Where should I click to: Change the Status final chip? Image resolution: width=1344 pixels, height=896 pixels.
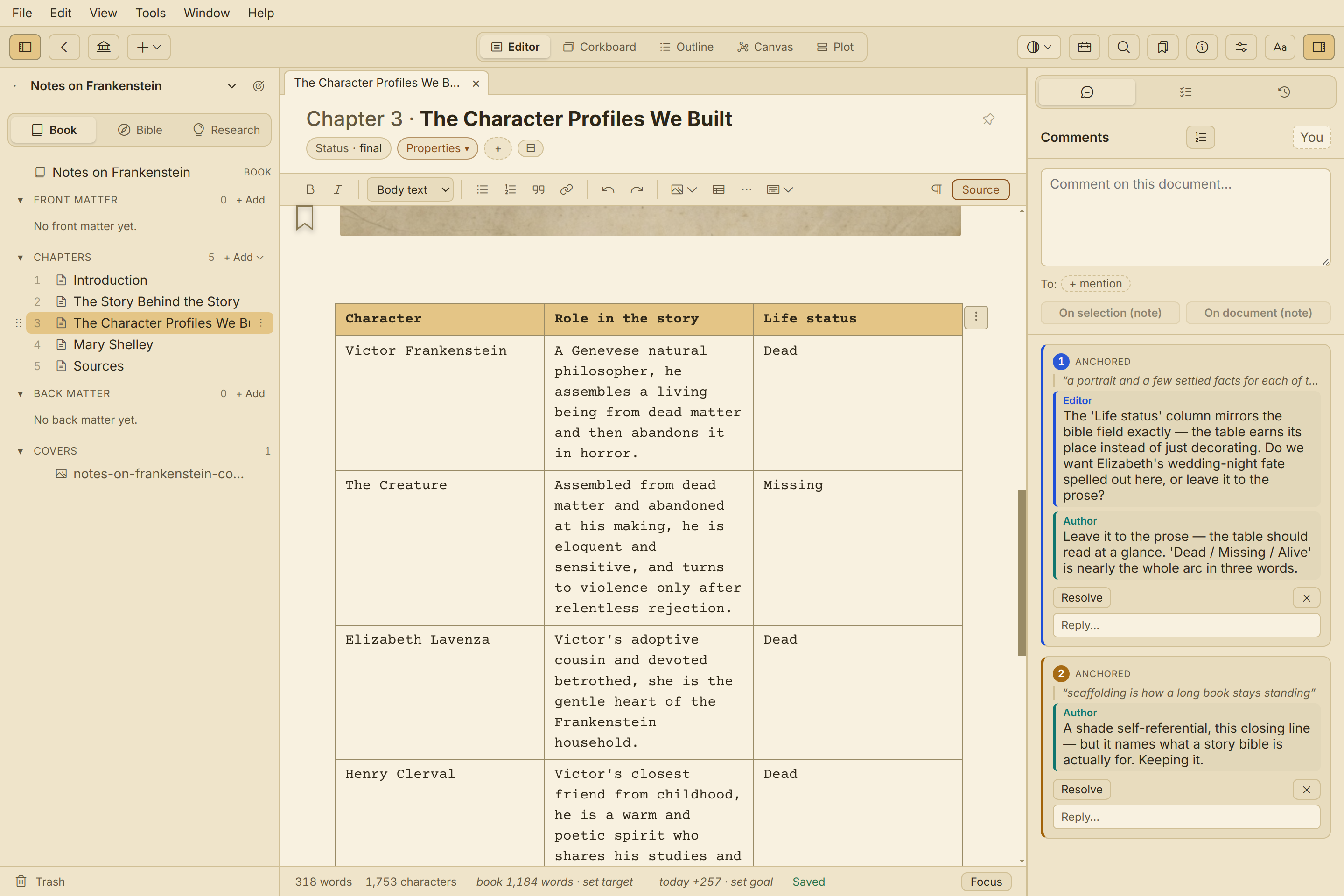pos(349,148)
